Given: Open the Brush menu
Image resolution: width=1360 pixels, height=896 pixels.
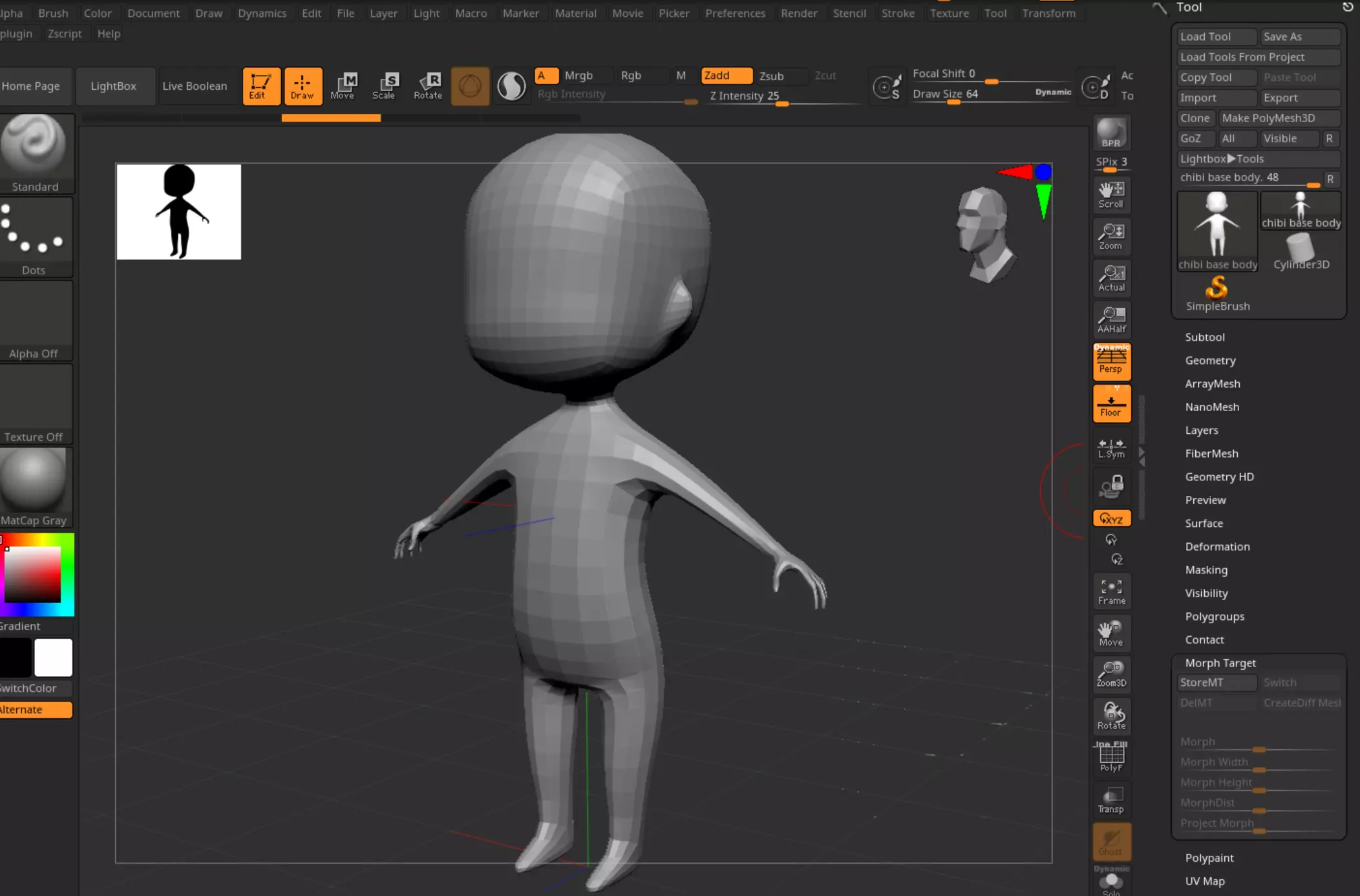Looking at the screenshot, I should [53, 13].
